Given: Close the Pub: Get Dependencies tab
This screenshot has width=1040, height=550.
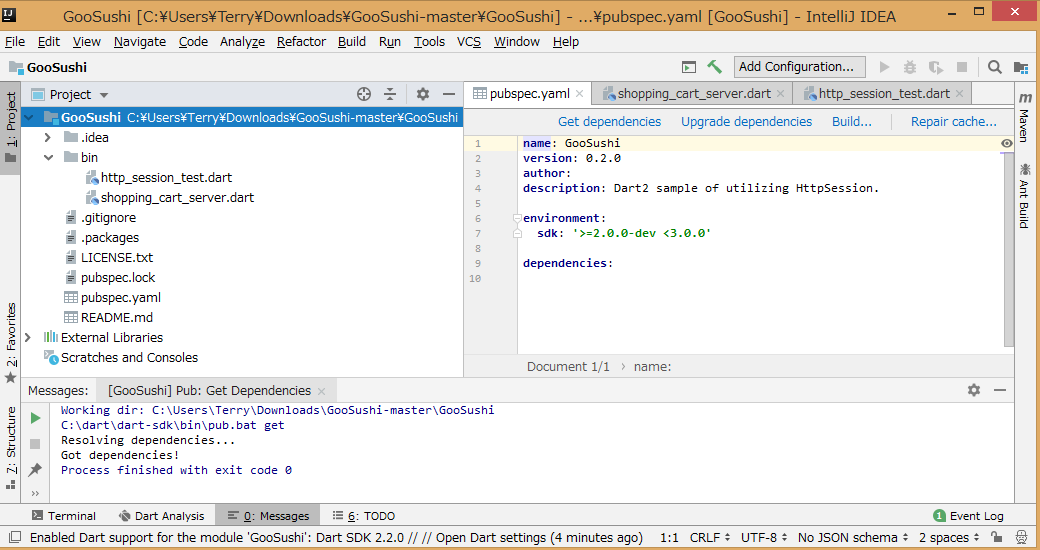Looking at the screenshot, I should [x=322, y=391].
